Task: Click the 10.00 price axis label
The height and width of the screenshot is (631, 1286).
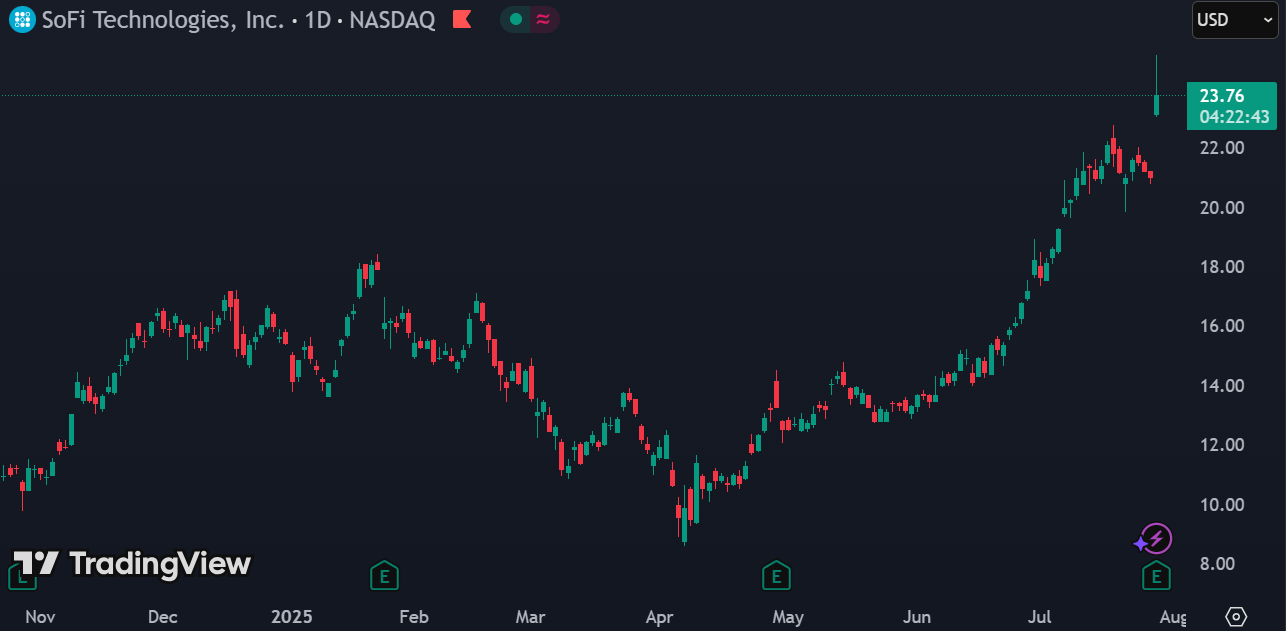Action: [1222, 505]
